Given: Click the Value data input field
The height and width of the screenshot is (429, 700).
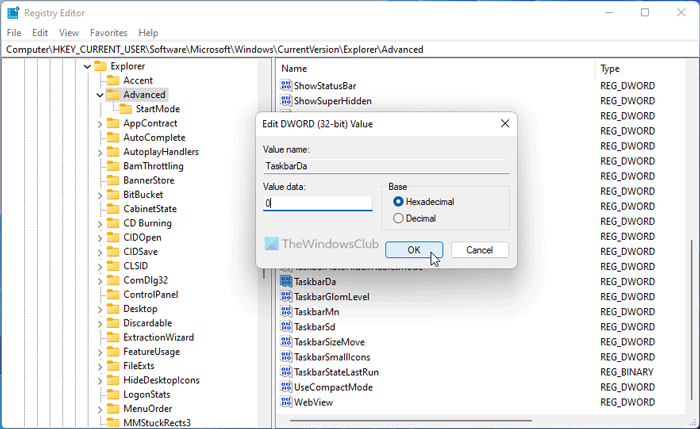Looking at the screenshot, I should click(317, 204).
